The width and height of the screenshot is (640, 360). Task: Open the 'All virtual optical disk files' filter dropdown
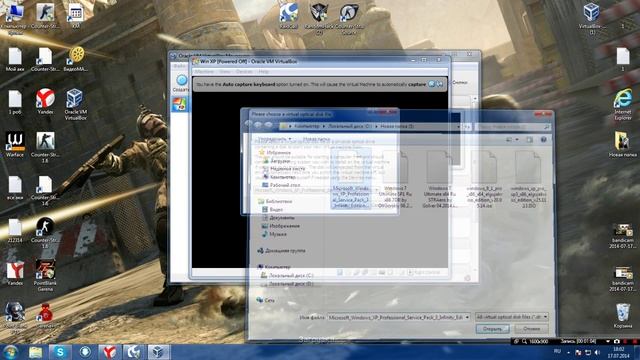(x=512, y=317)
